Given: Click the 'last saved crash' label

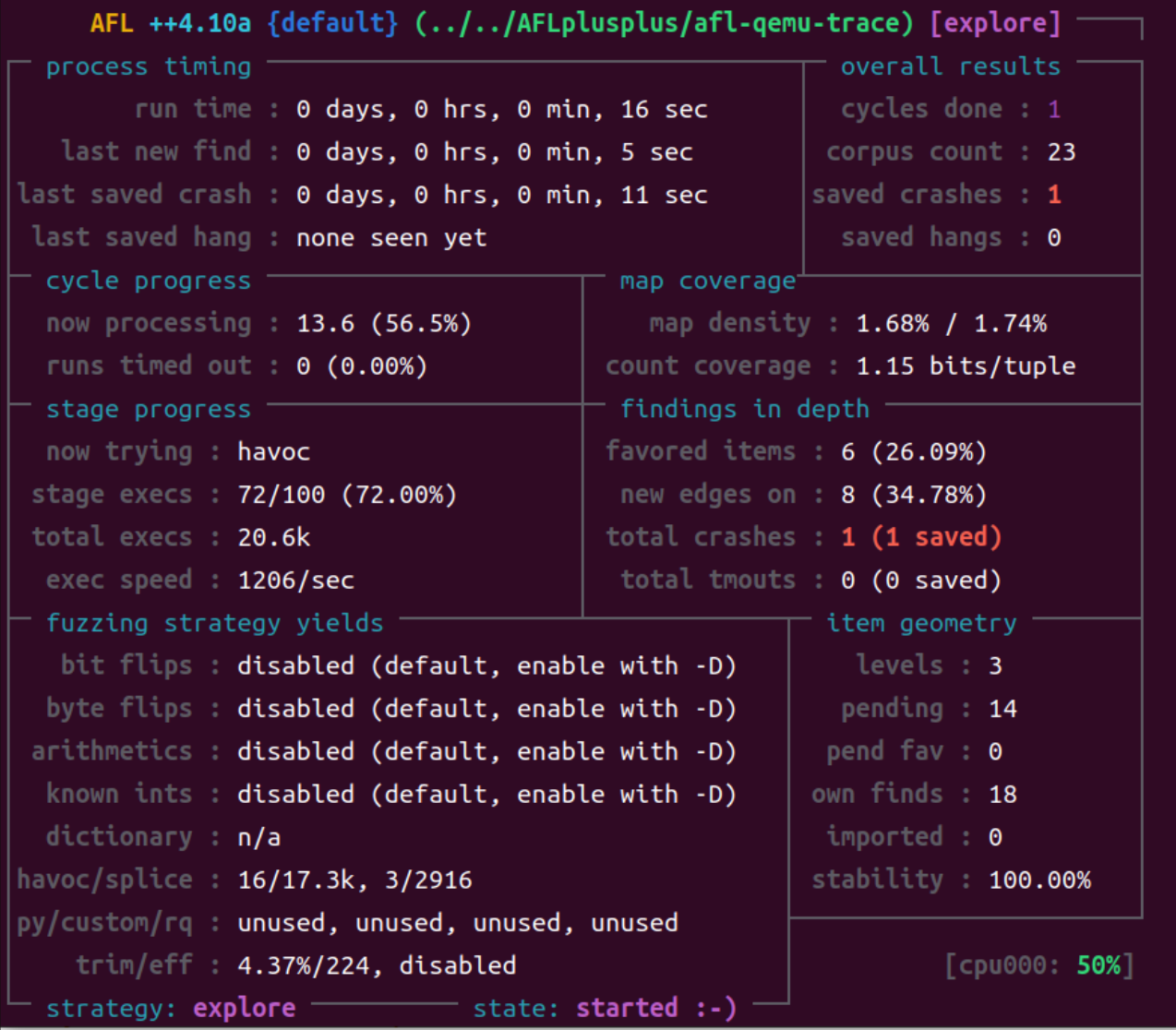Looking at the screenshot, I should (134, 194).
